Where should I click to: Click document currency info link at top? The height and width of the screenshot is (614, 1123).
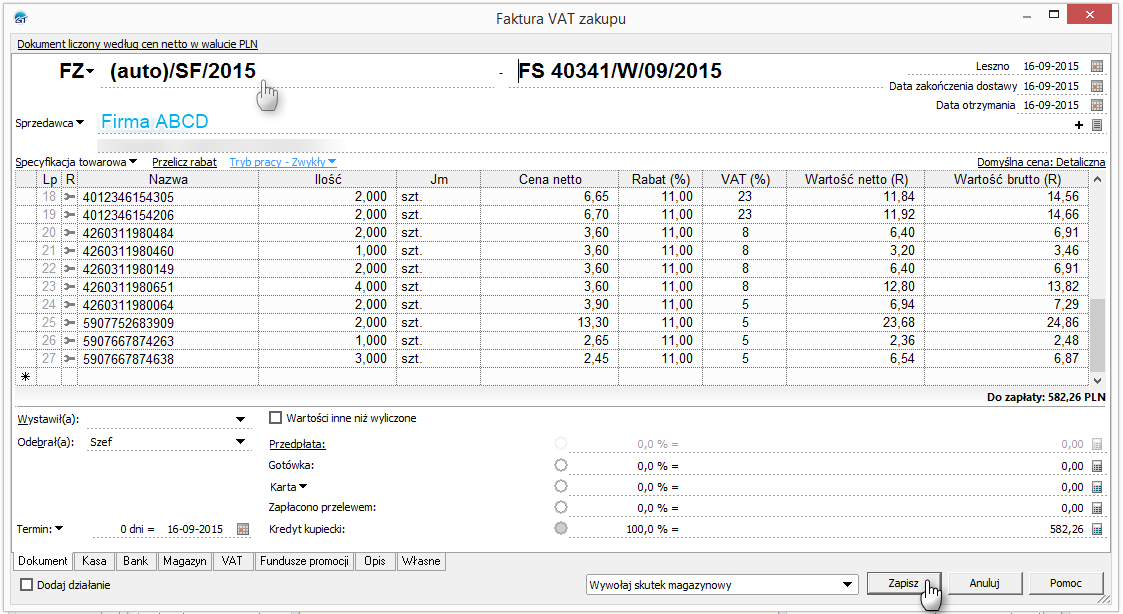138,44
